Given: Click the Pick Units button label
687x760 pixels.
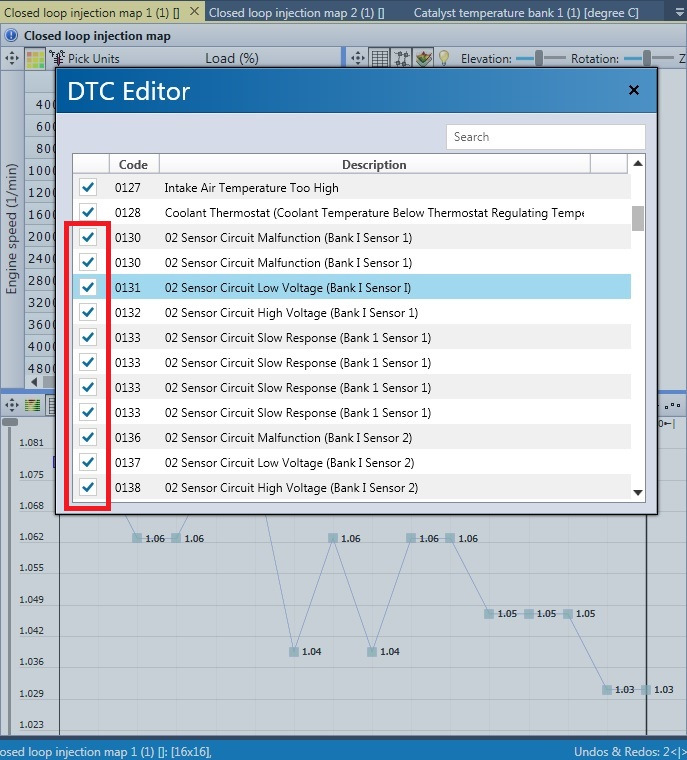Looking at the screenshot, I should click(x=94, y=59).
